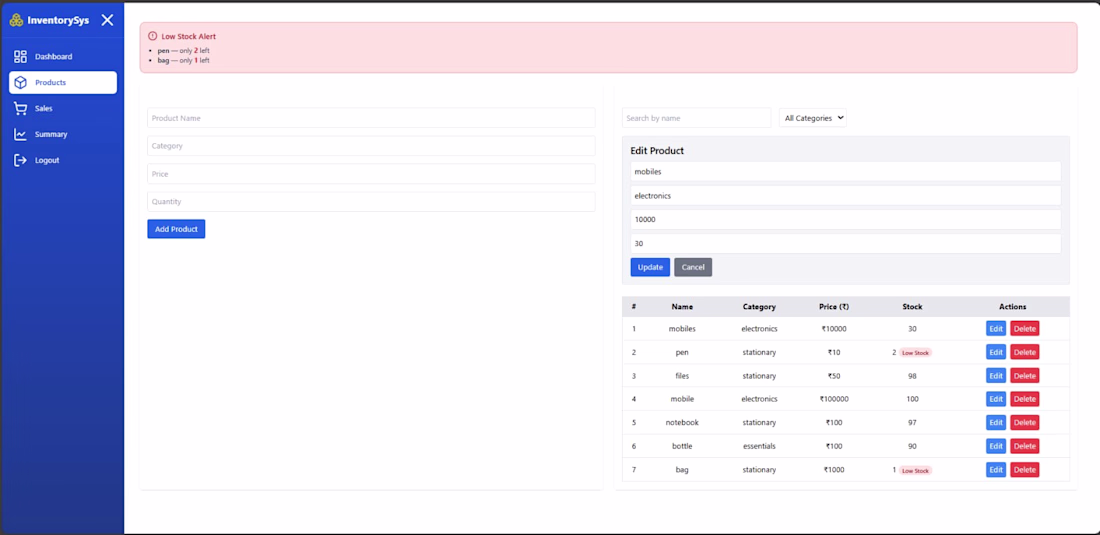Click the Low Stock Alert warning icon
Screen dimensions: 1100x535
(x=153, y=36)
